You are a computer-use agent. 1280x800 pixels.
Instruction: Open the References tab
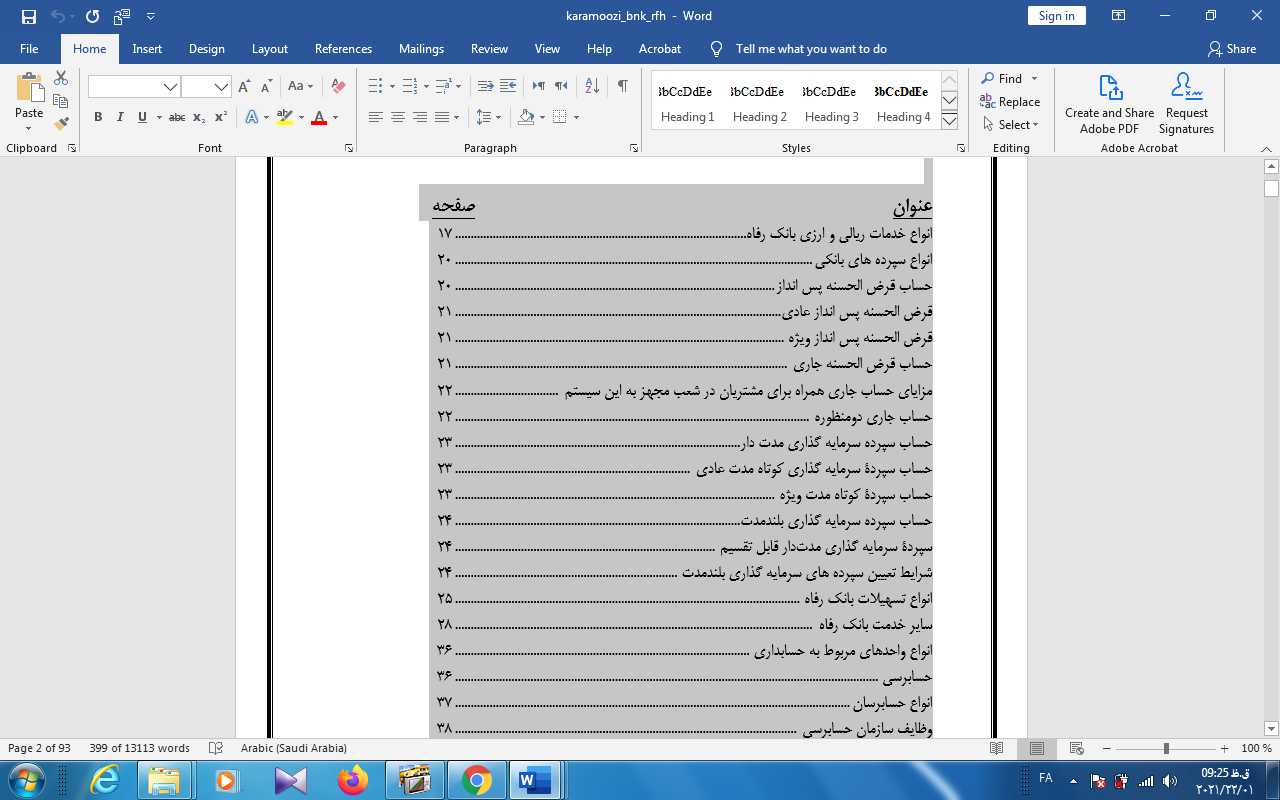[343, 49]
